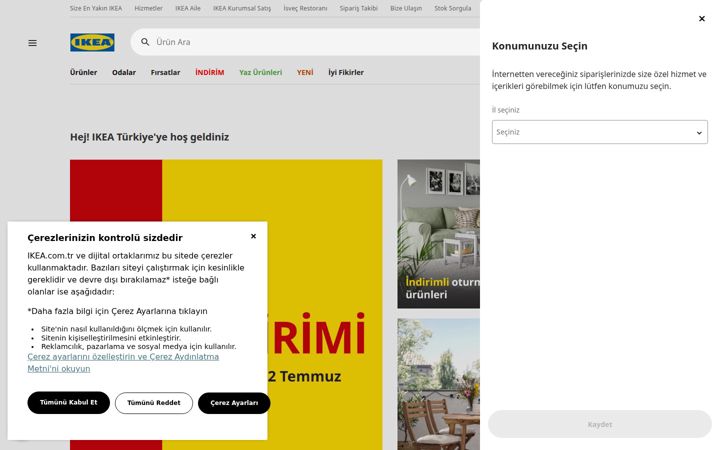
Task: Open the Ürünler menu
Action: tap(84, 72)
